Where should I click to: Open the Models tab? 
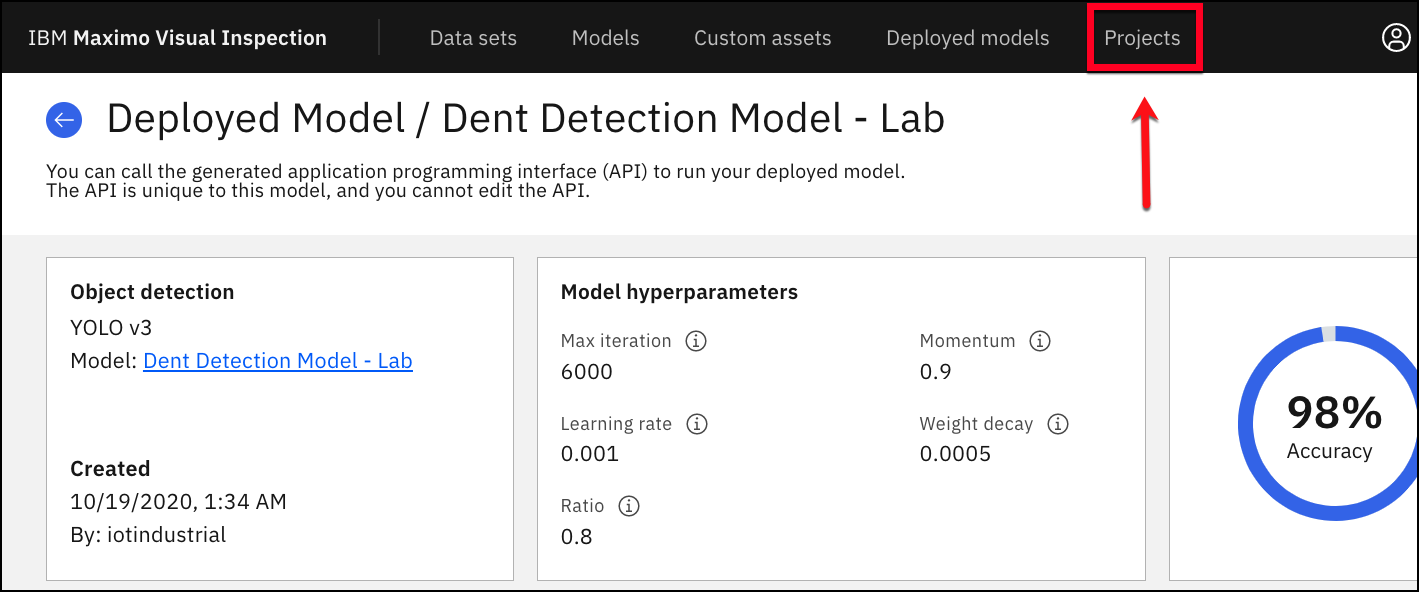(x=605, y=38)
